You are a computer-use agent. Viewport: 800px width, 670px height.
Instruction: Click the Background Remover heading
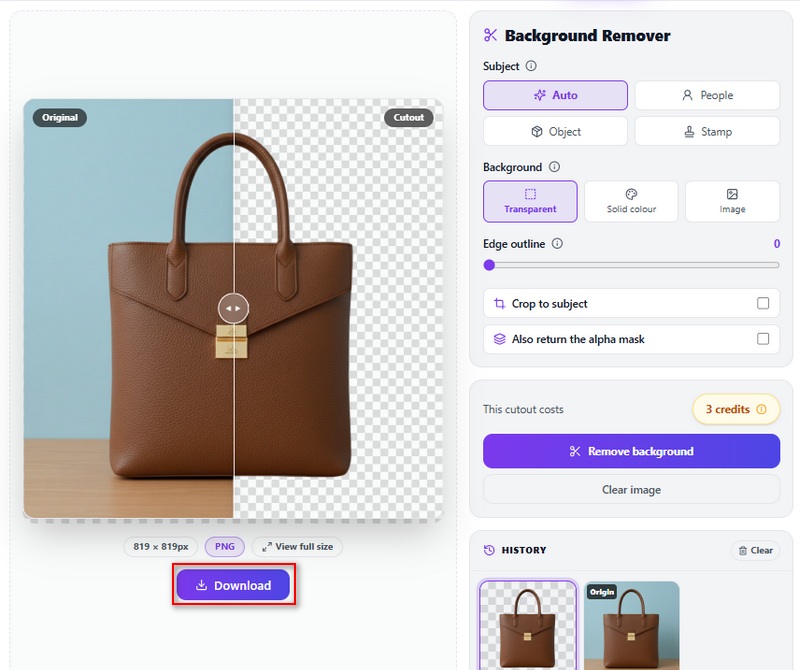point(587,36)
